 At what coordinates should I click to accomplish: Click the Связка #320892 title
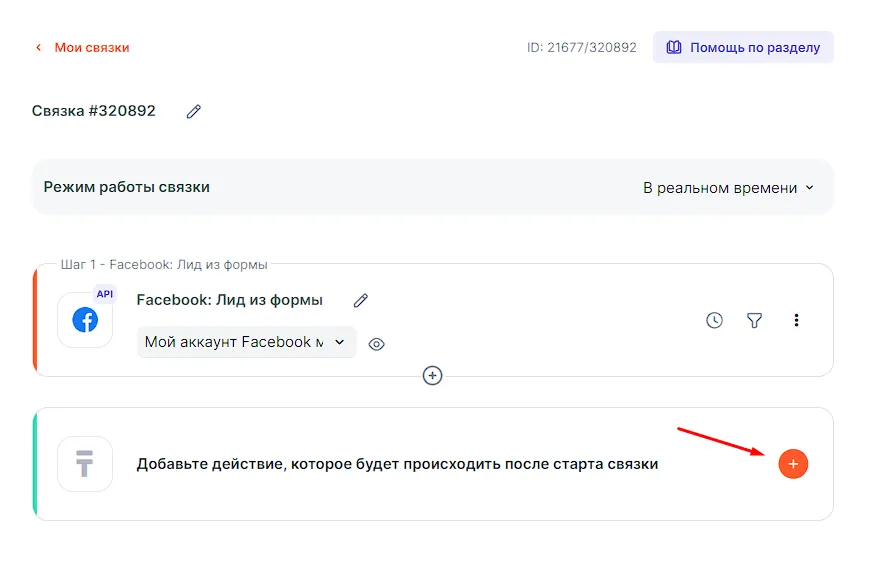pos(94,111)
